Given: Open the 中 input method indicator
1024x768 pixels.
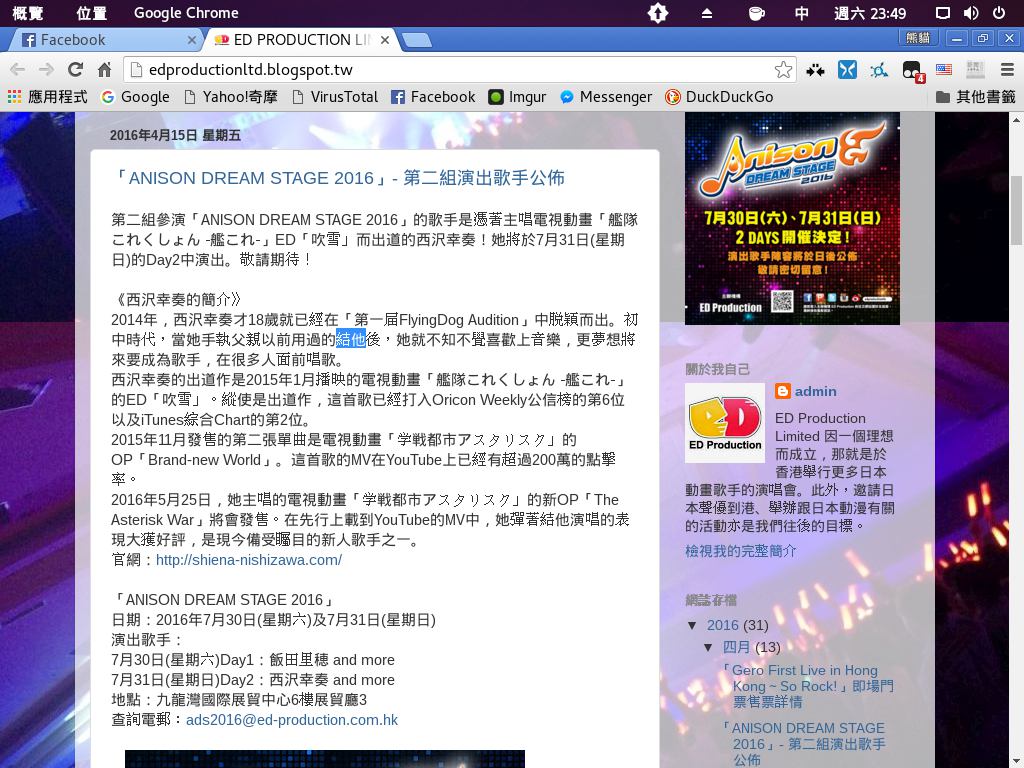Looking at the screenshot, I should pos(801,13).
